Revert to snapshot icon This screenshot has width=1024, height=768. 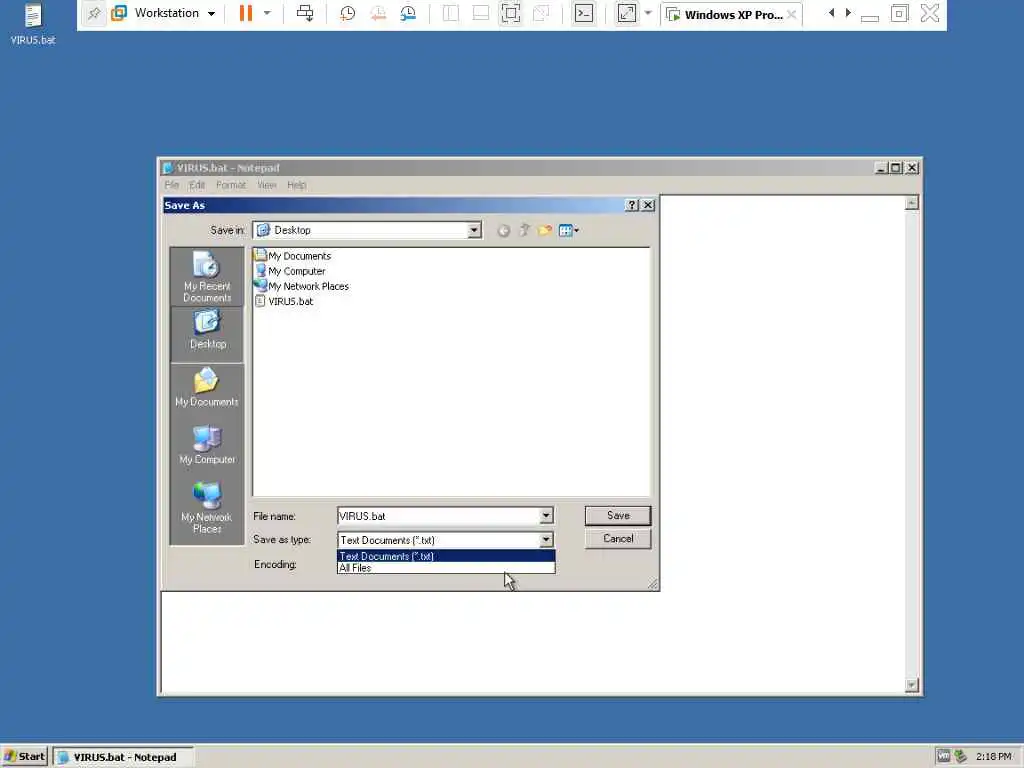coord(377,13)
